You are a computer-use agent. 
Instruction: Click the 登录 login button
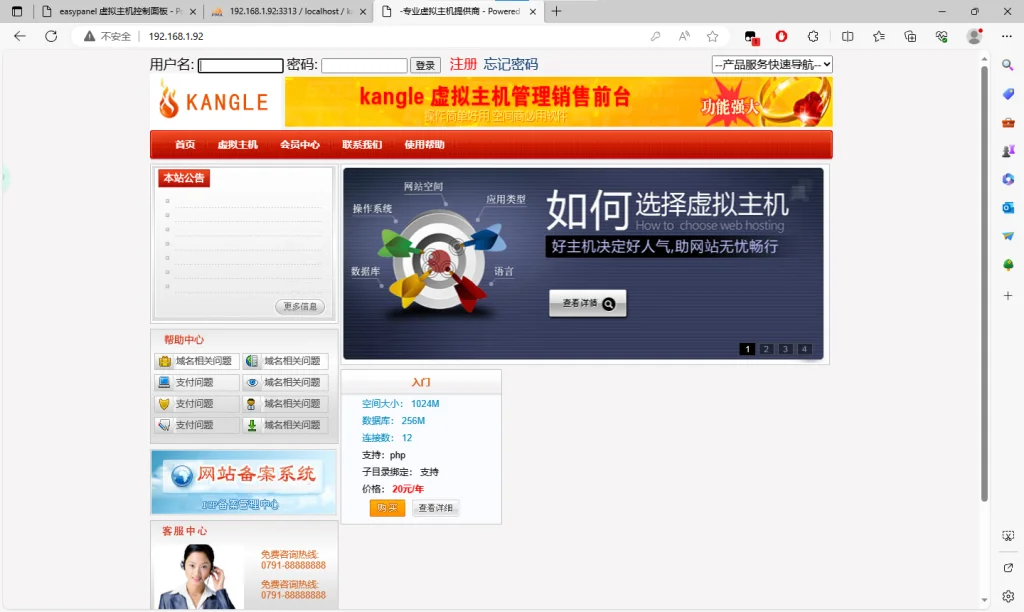(425, 65)
